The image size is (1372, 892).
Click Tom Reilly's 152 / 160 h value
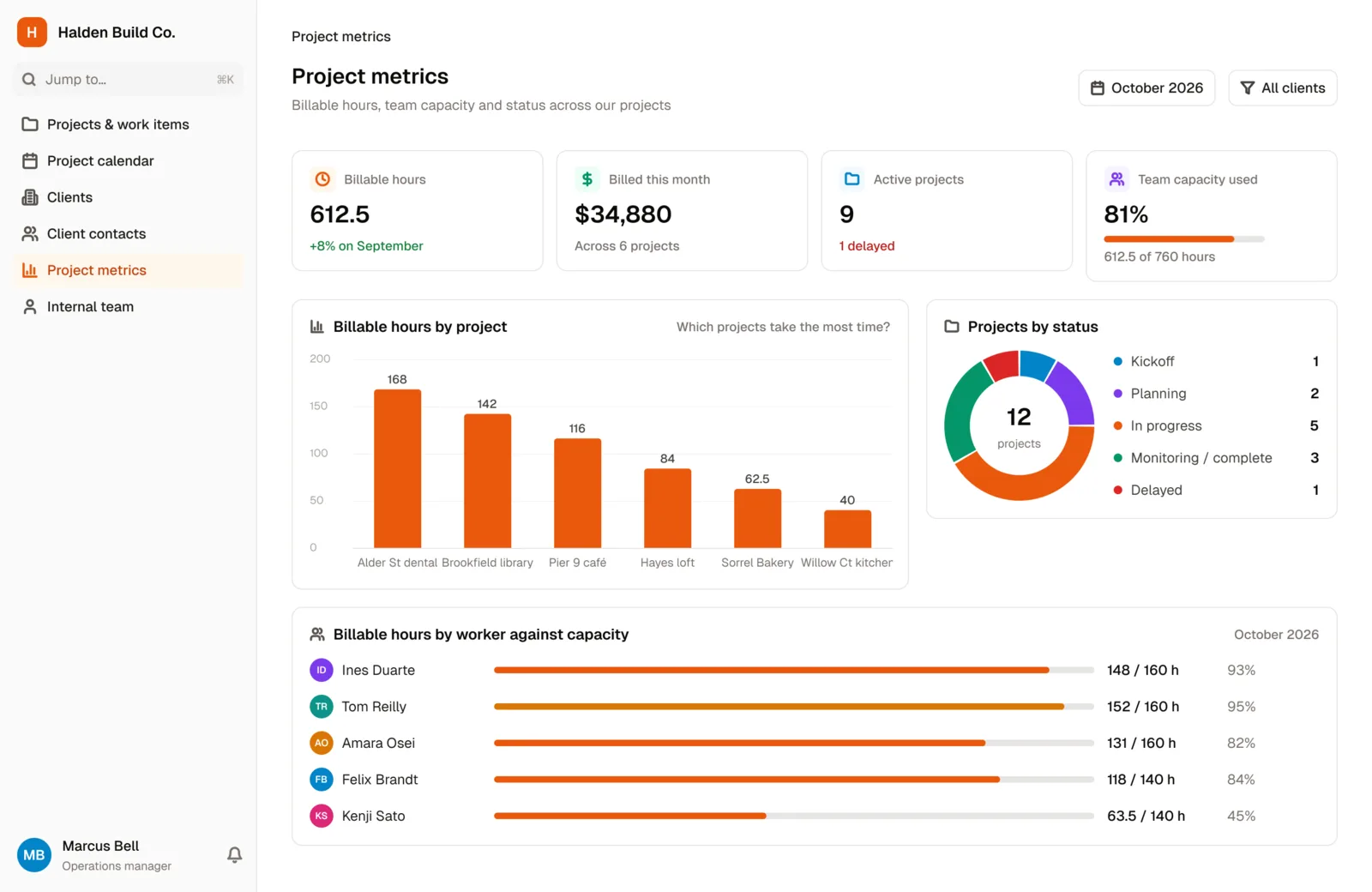click(1143, 707)
